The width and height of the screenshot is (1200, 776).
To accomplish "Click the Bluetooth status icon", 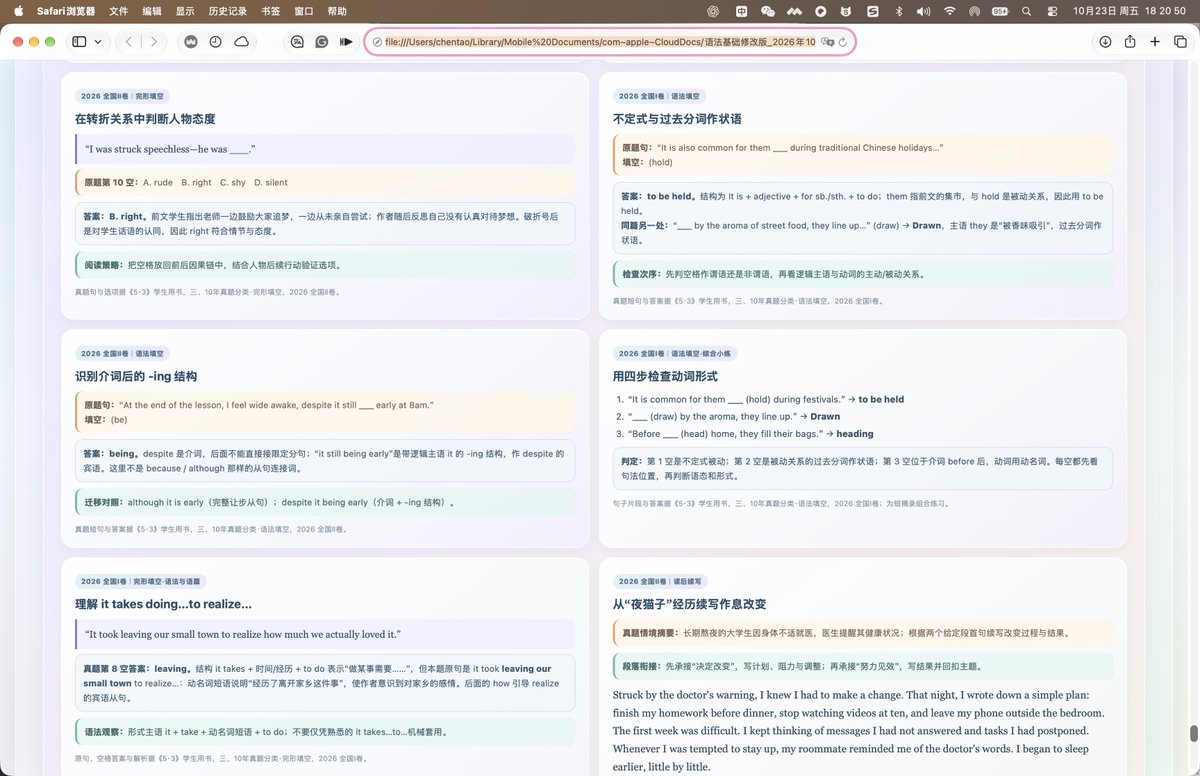I will (x=898, y=11).
